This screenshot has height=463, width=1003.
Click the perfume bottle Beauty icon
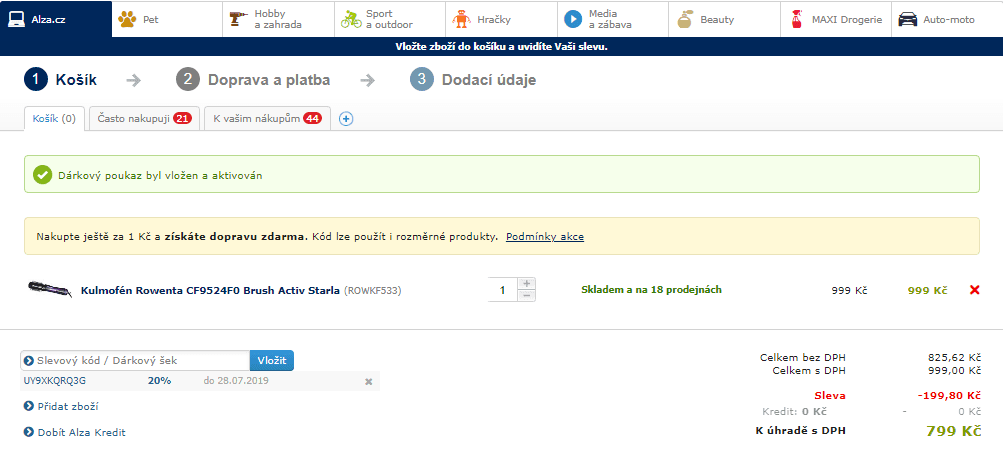pos(684,19)
